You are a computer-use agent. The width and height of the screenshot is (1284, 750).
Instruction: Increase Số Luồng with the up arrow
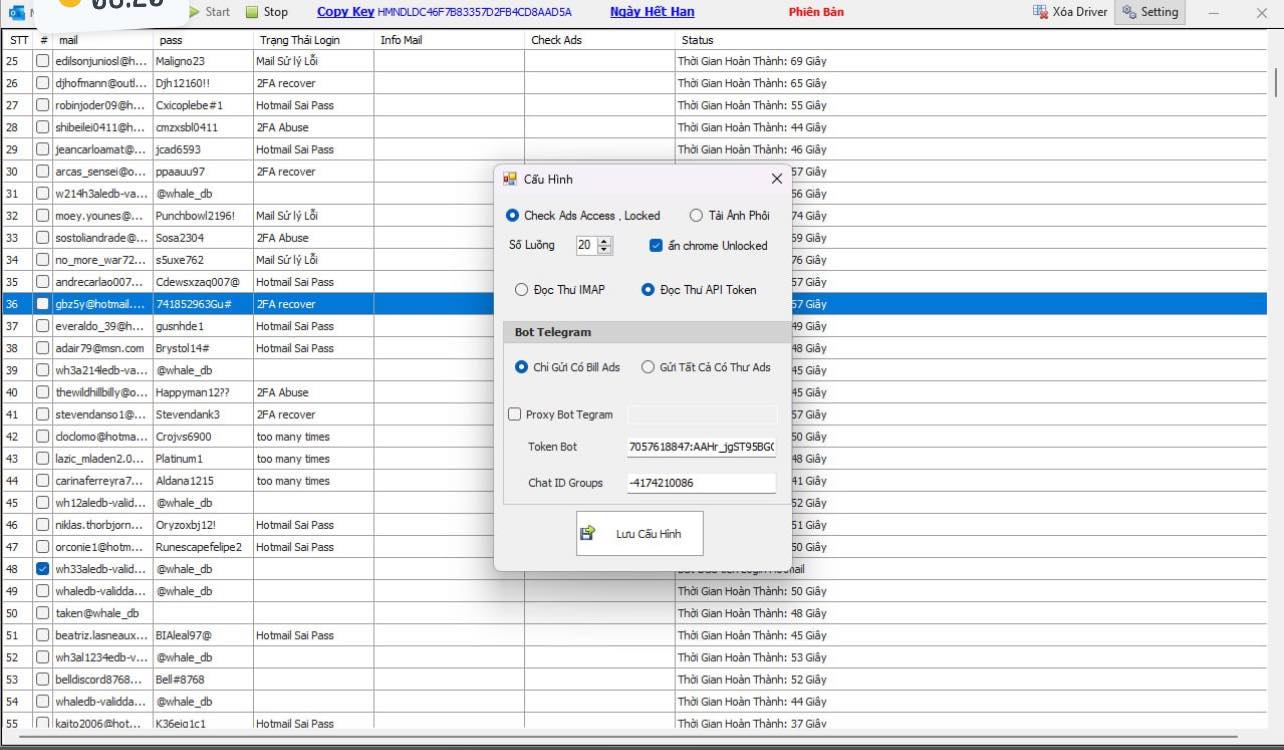click(x=605, y=241)
